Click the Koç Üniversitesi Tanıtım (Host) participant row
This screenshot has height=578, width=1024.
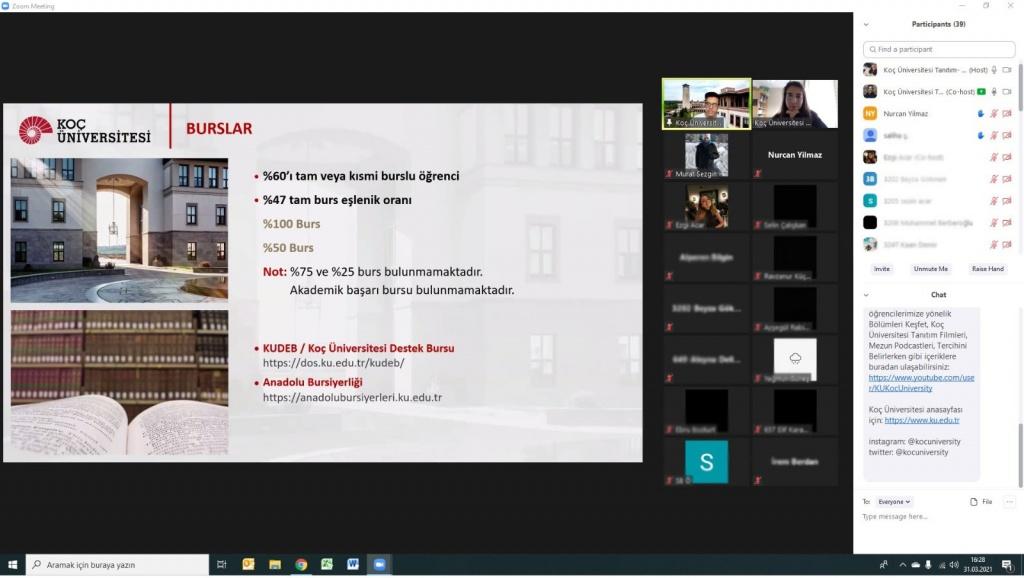(938, 70)
